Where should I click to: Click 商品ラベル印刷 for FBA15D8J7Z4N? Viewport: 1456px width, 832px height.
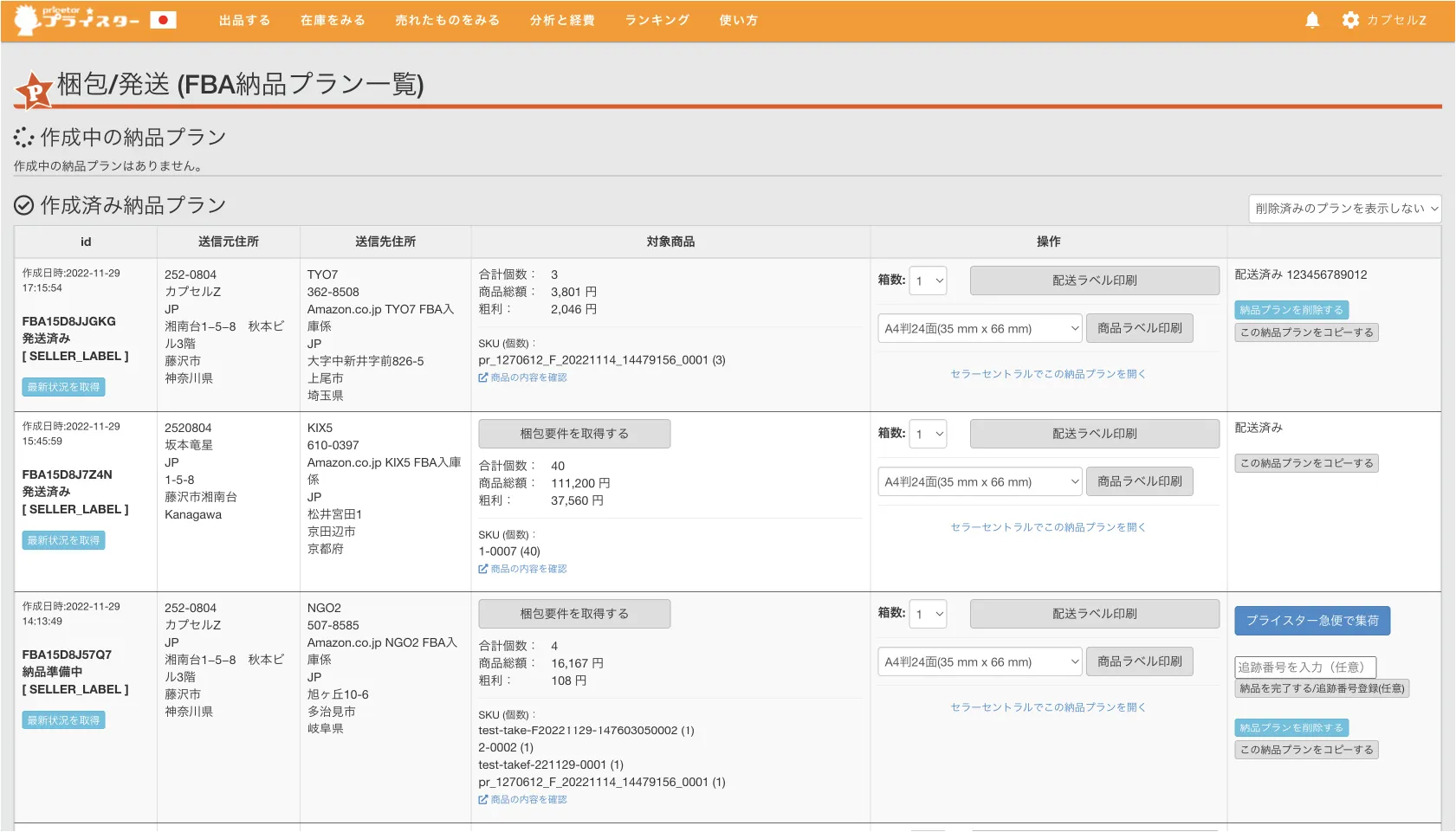(1139, 481)
